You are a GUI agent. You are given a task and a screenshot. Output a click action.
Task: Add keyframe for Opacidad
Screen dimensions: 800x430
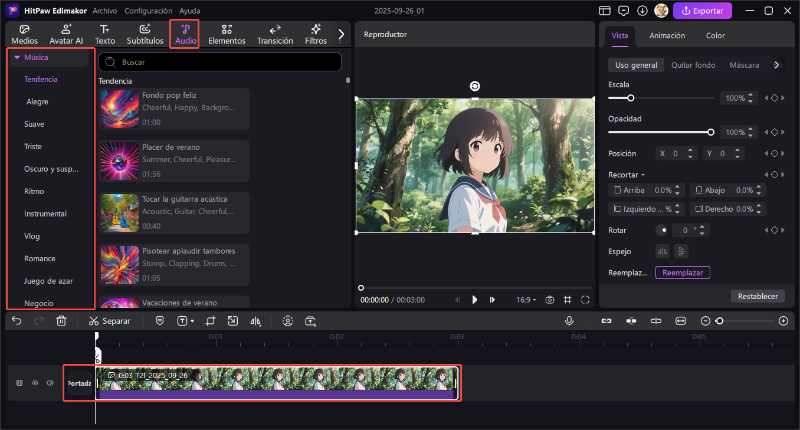tap(774, 132)
